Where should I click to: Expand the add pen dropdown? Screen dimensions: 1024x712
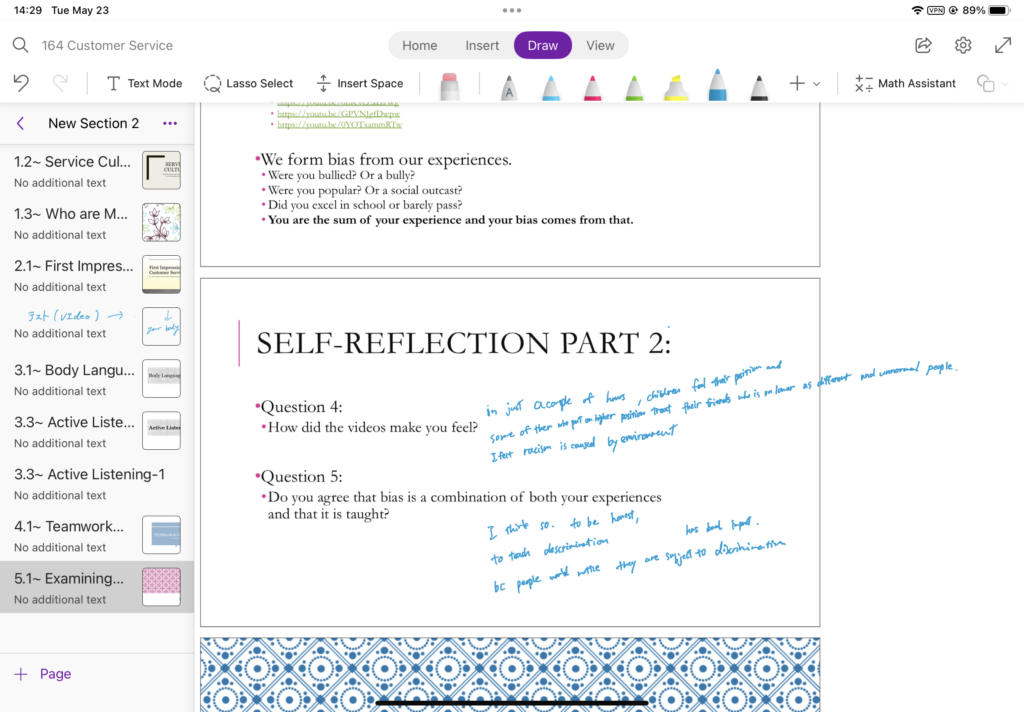click(x=805, y=84)
